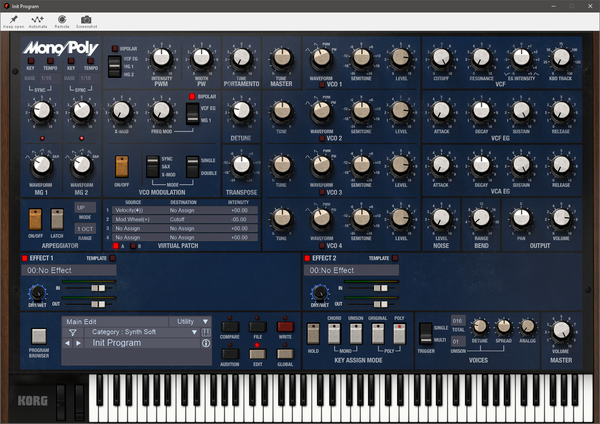Click the PROGRAM BROWSER button
The height and width of the screenshot is (424, 600).
39,336
